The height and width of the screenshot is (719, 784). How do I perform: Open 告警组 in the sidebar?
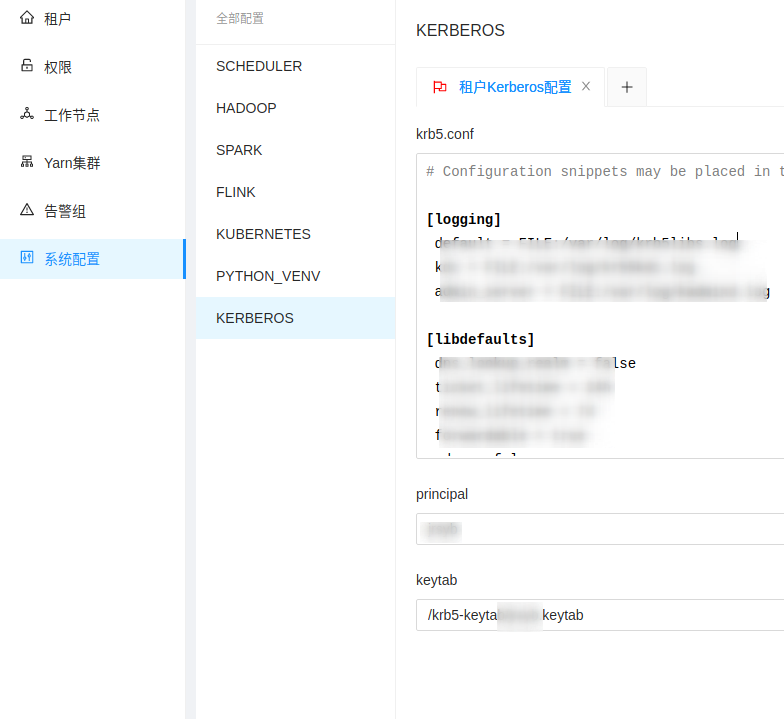[x=92, y=210]
